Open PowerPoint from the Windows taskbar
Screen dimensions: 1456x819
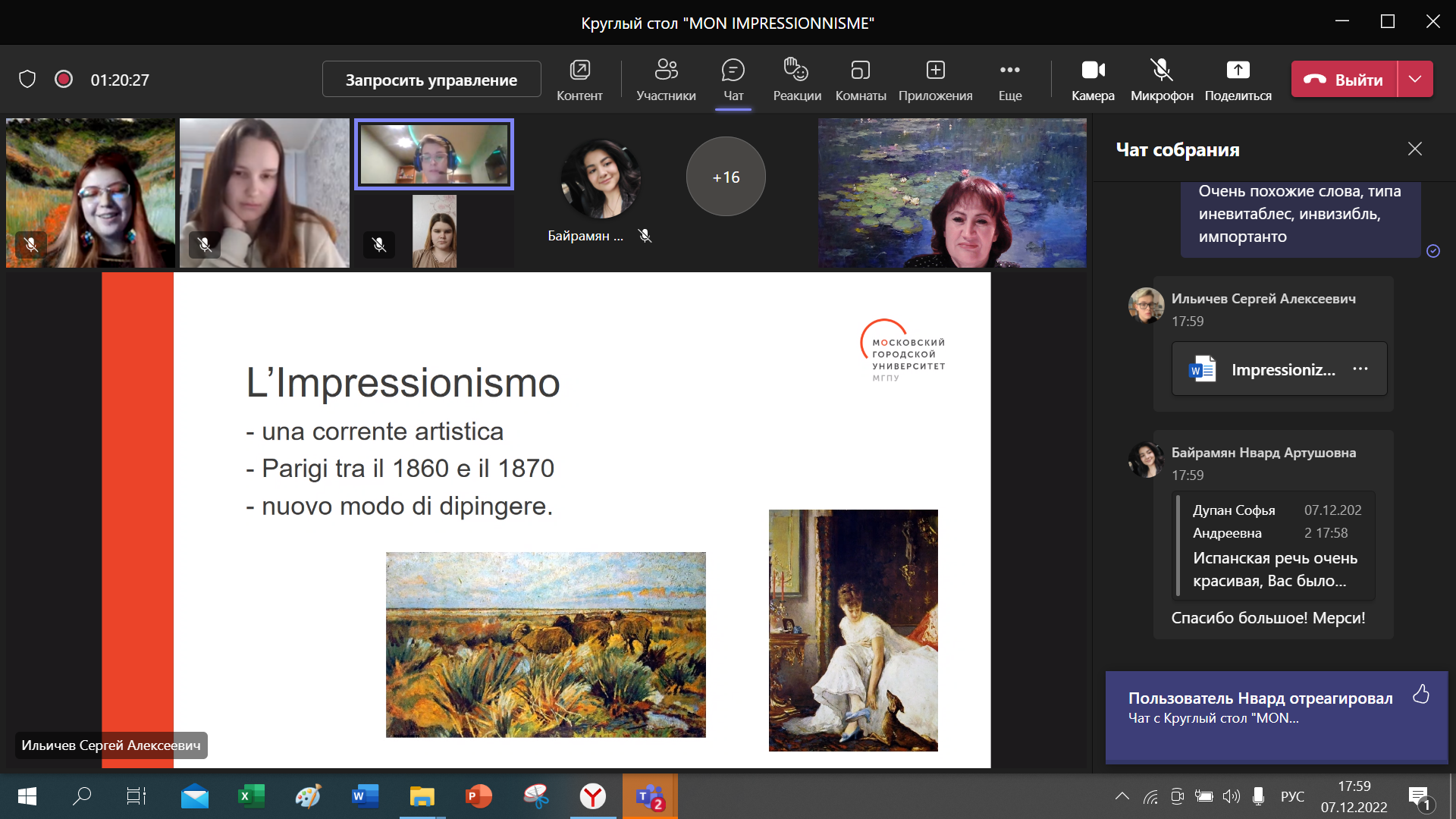coord(479,796)
